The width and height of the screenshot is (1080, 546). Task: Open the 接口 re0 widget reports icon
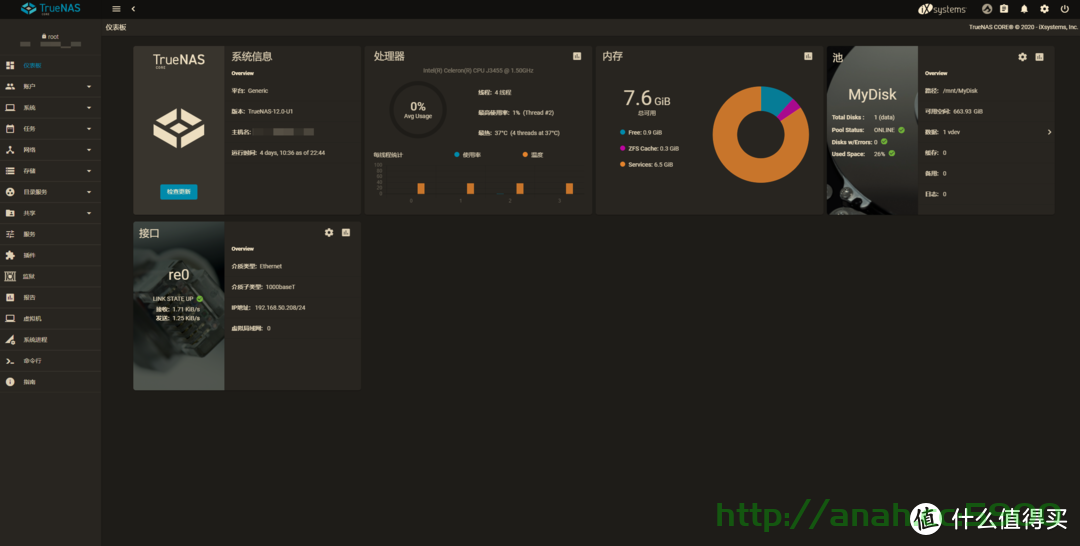coord(346,233)
